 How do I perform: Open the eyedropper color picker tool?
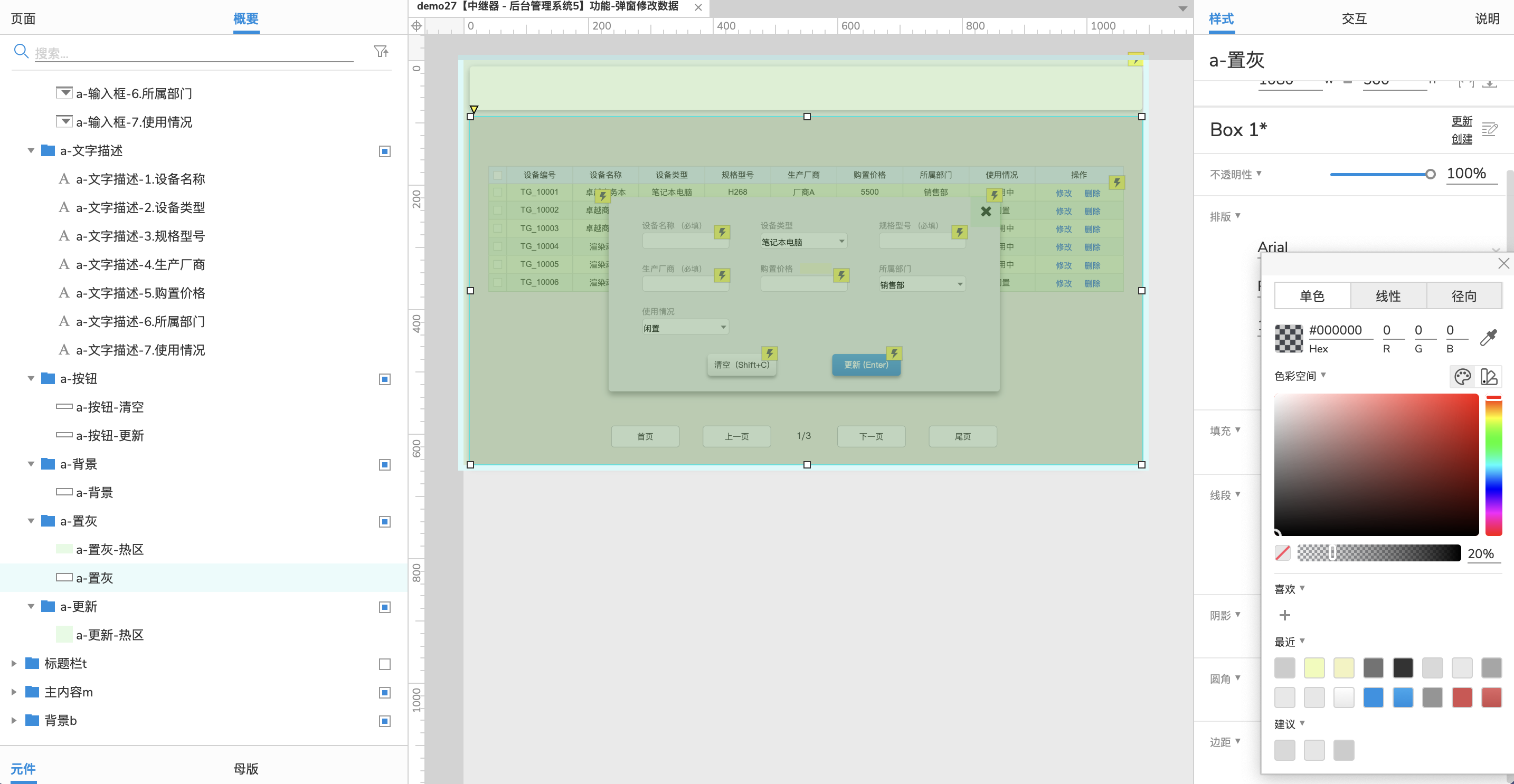(1489, 337)
